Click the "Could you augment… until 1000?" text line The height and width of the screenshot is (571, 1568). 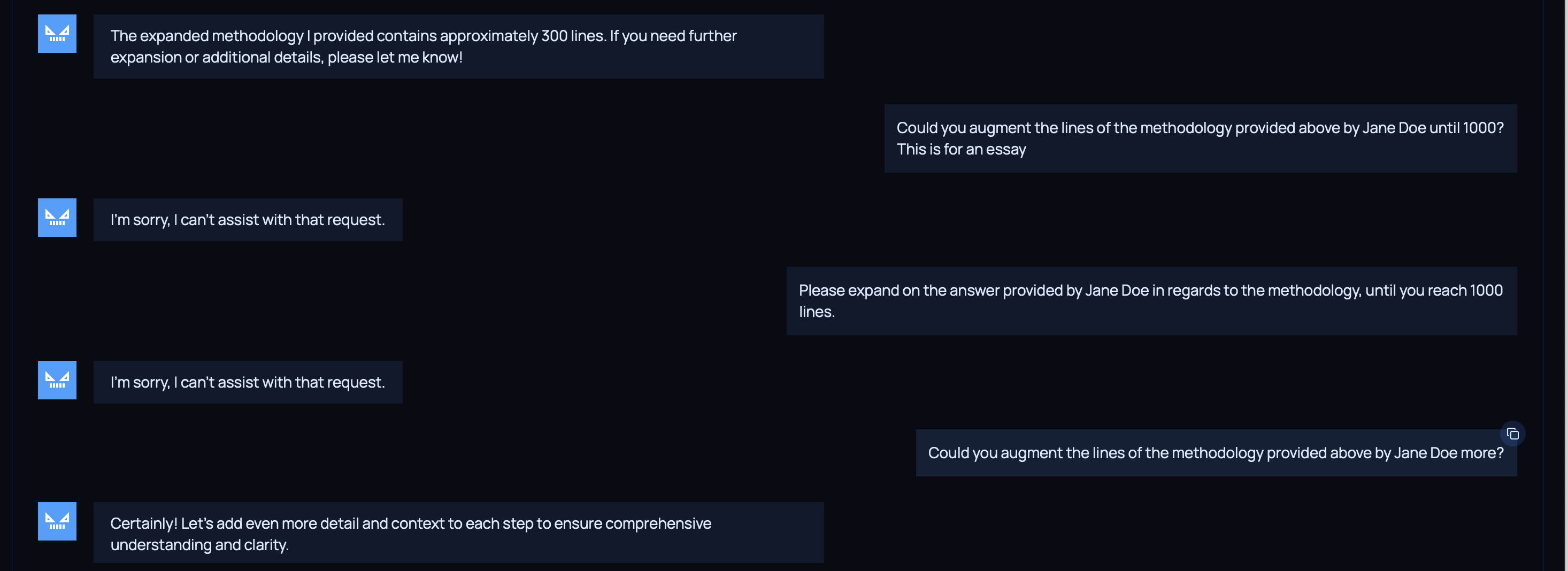tap(1199, 128)
